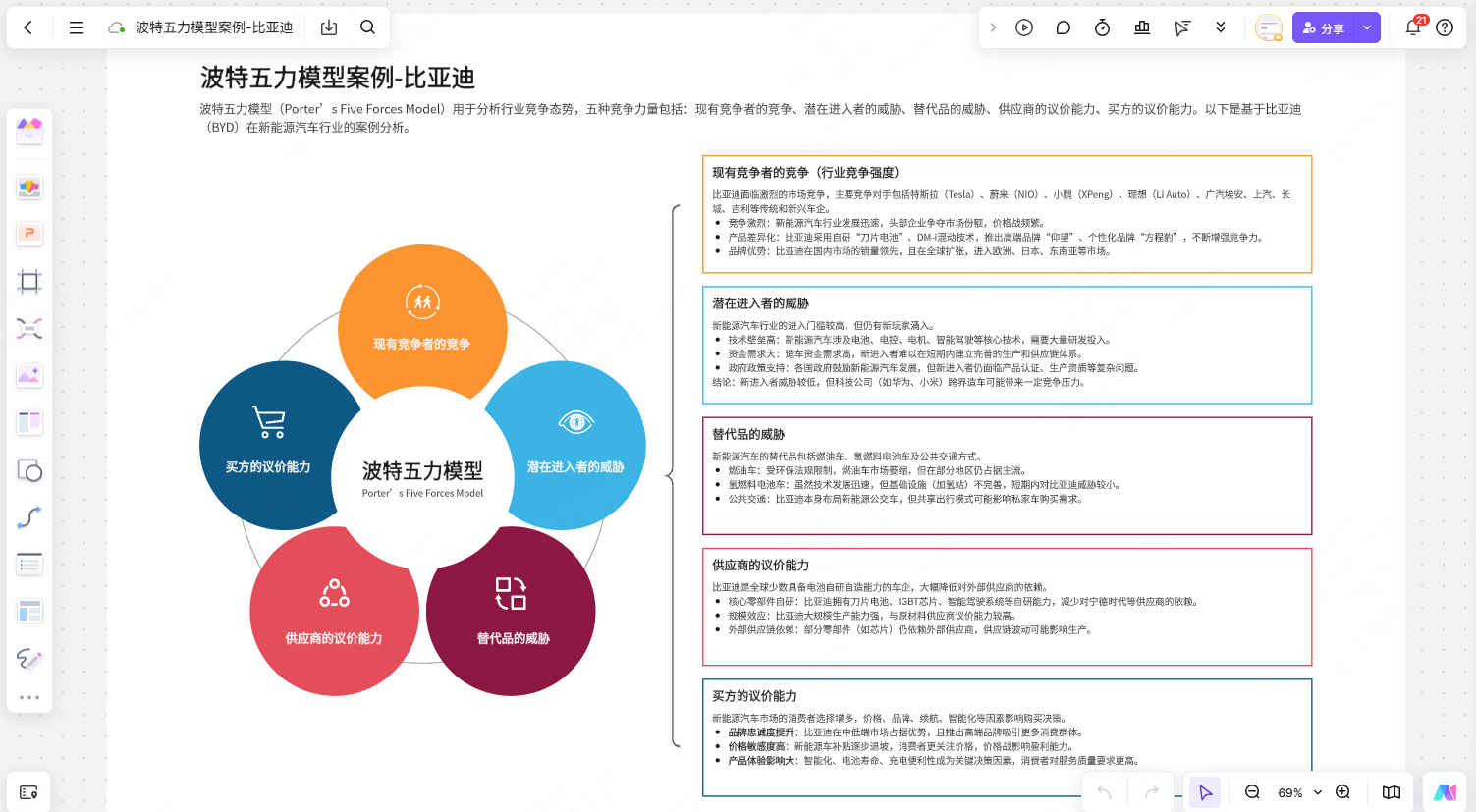1476x812 pixels.
Task: Click document title 波特五力模型案例-比亚迪 in toolbar
Action: point(214,27)
